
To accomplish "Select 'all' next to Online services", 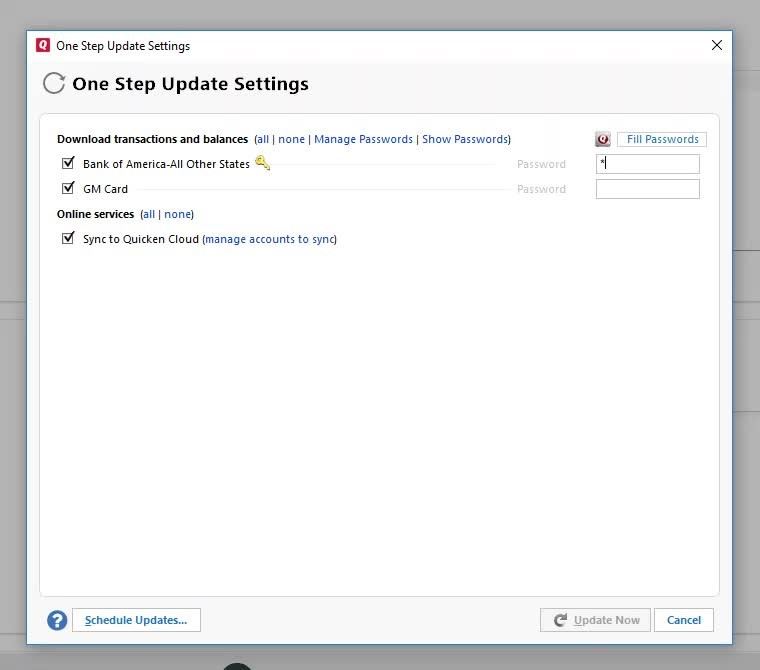I will (x=148, y=214).
